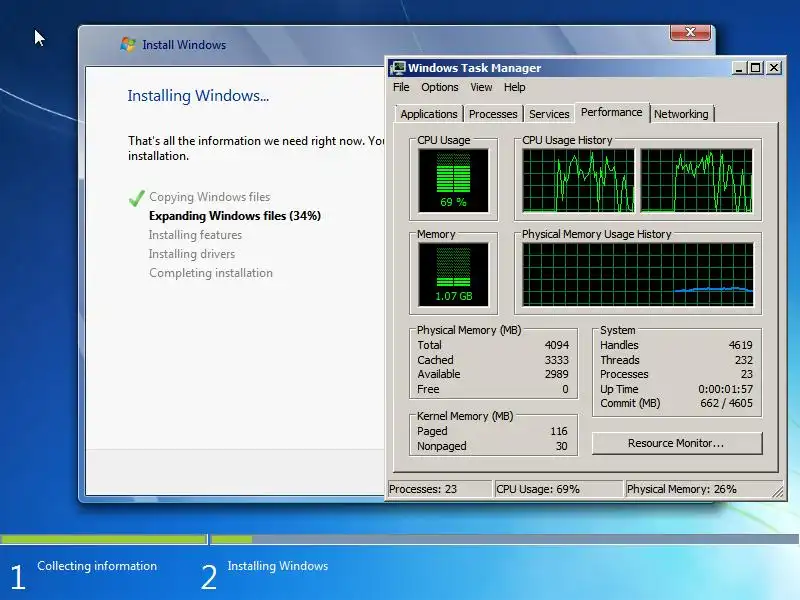Click the 'Installing features' step
The width and height of the screenshot is (800, 600).
click(195, 235)
